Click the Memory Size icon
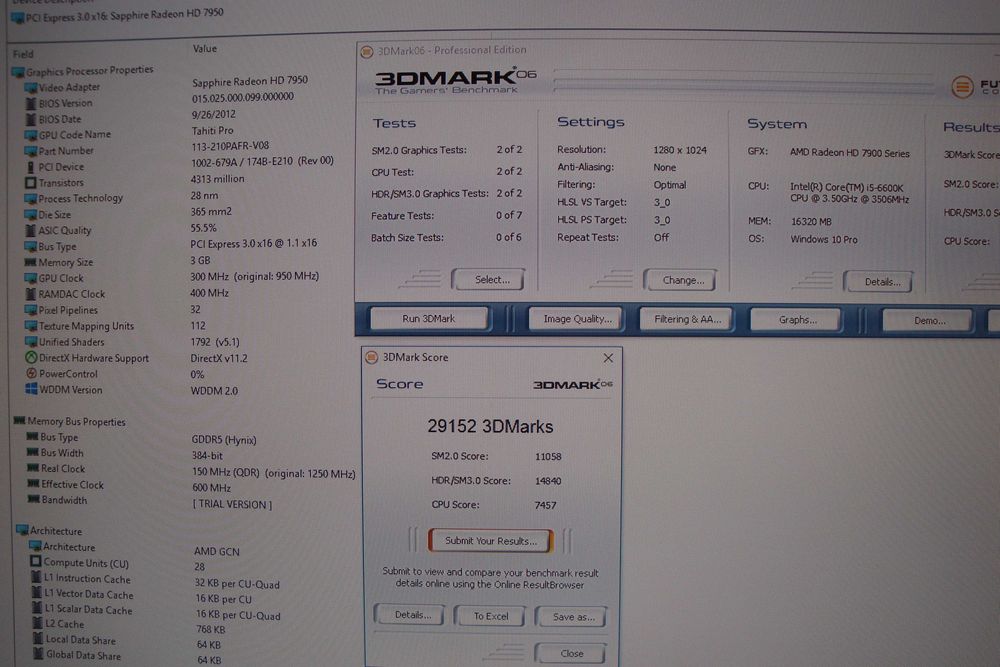The width and height of the screenshot is (1000, 667). tap(30, 262)
